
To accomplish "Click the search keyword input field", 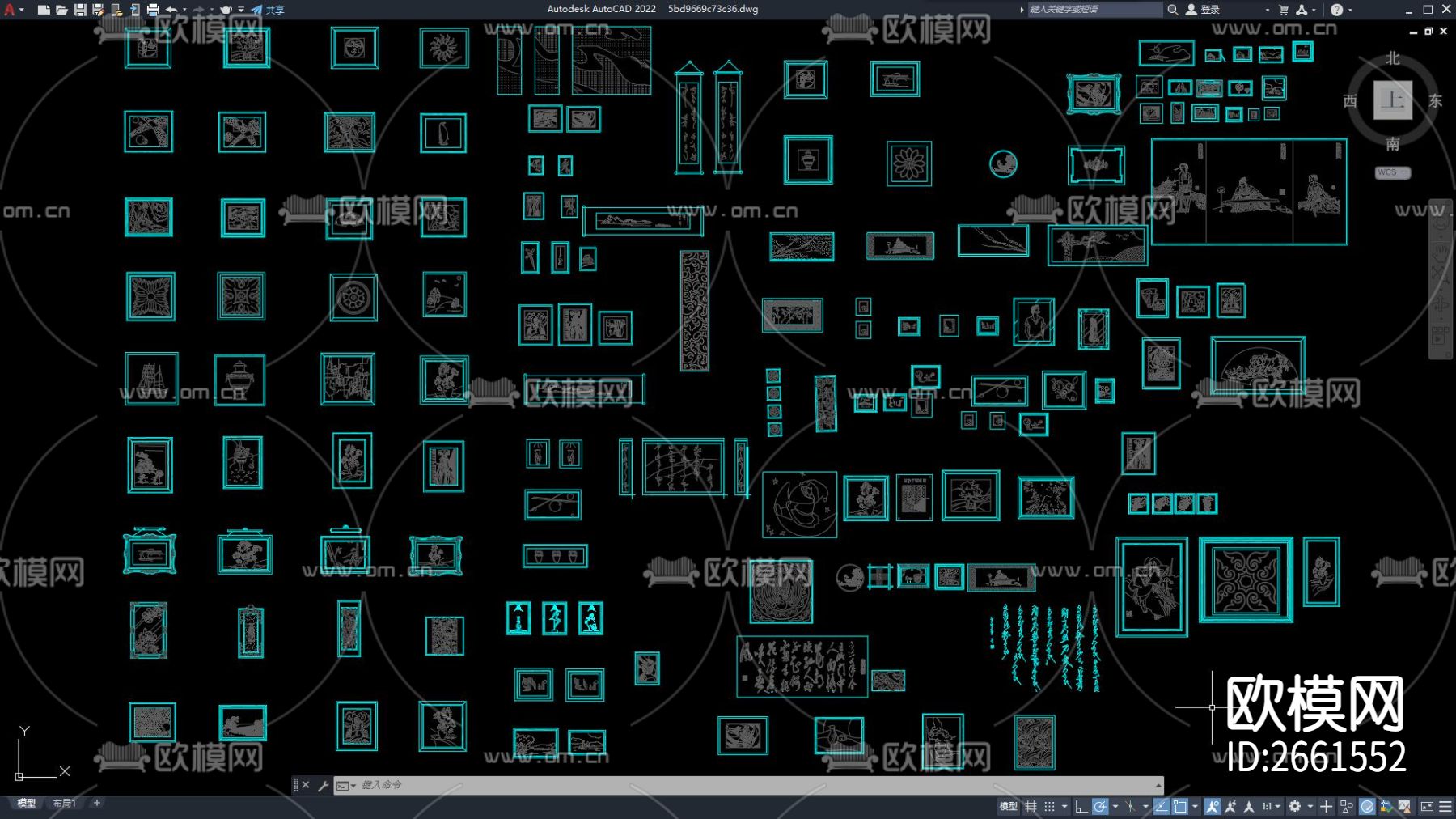I will click(x=1094, y=10).
